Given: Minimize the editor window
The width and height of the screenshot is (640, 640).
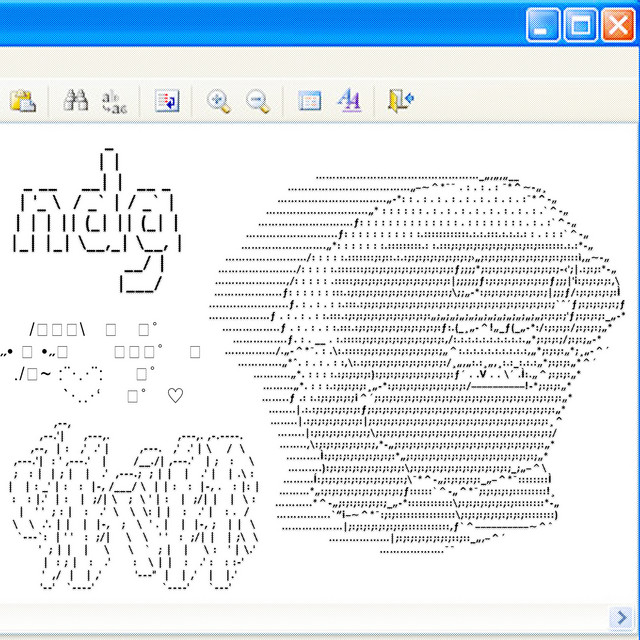Looking at the screenshot, I should click(545, 25).
